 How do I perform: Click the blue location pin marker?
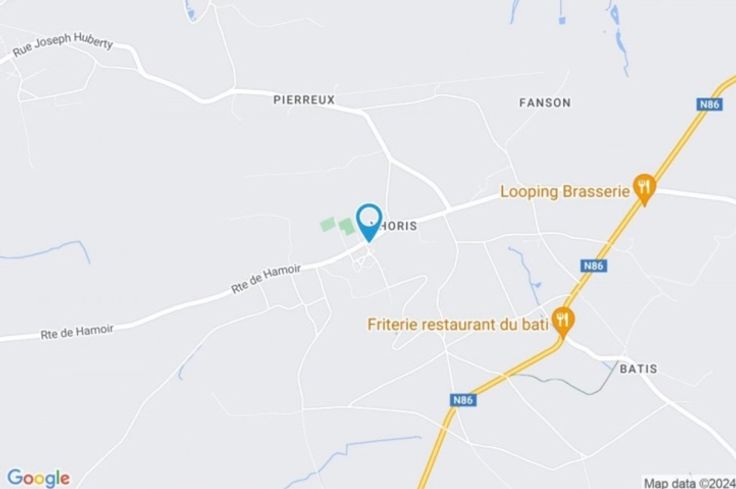coord(369,222)
